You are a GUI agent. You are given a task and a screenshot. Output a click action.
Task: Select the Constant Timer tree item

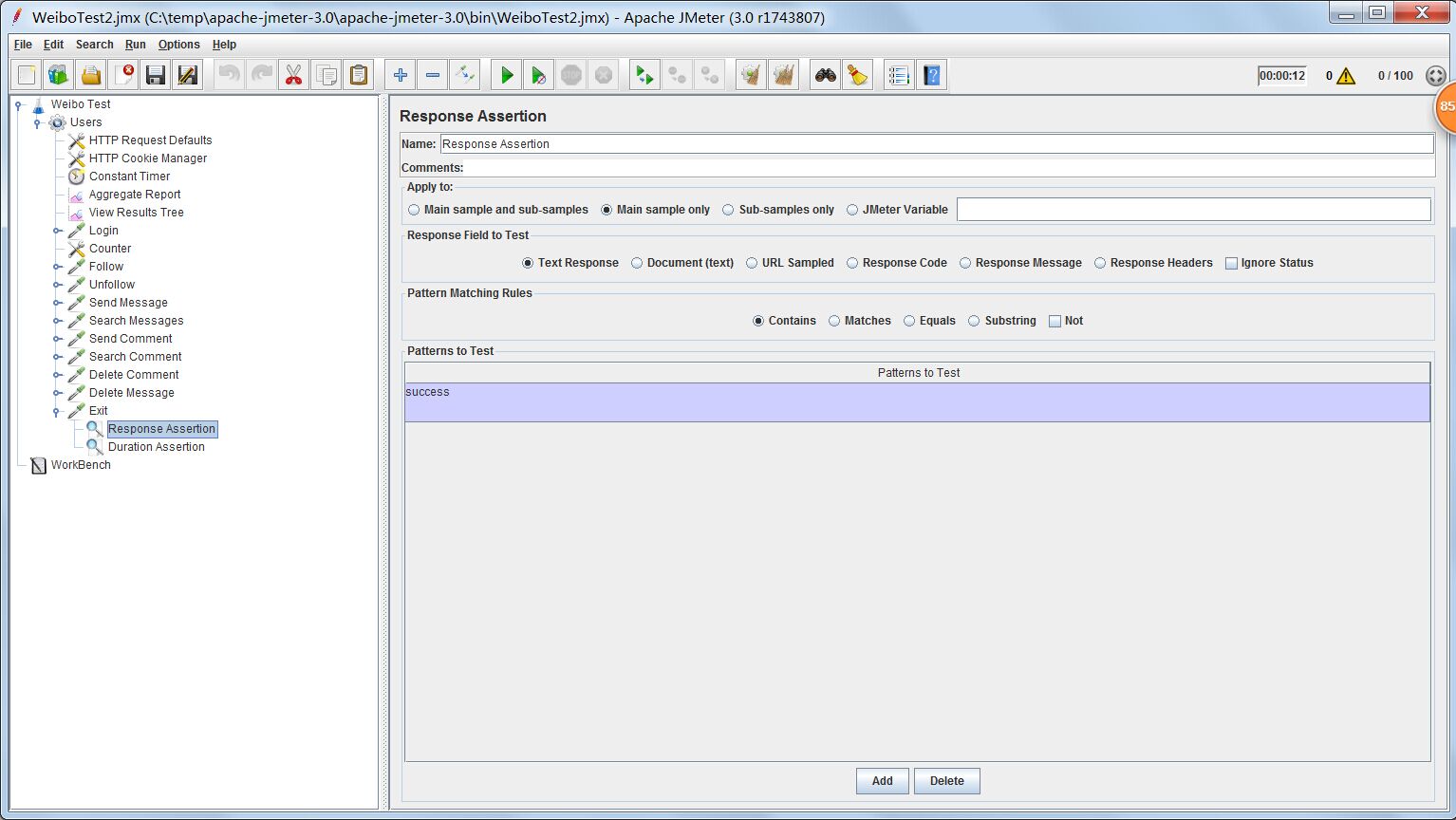click(x=130, y=177)
